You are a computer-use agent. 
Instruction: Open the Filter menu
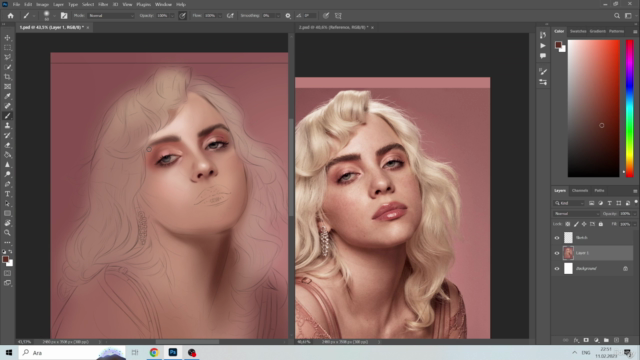point(103,4)
